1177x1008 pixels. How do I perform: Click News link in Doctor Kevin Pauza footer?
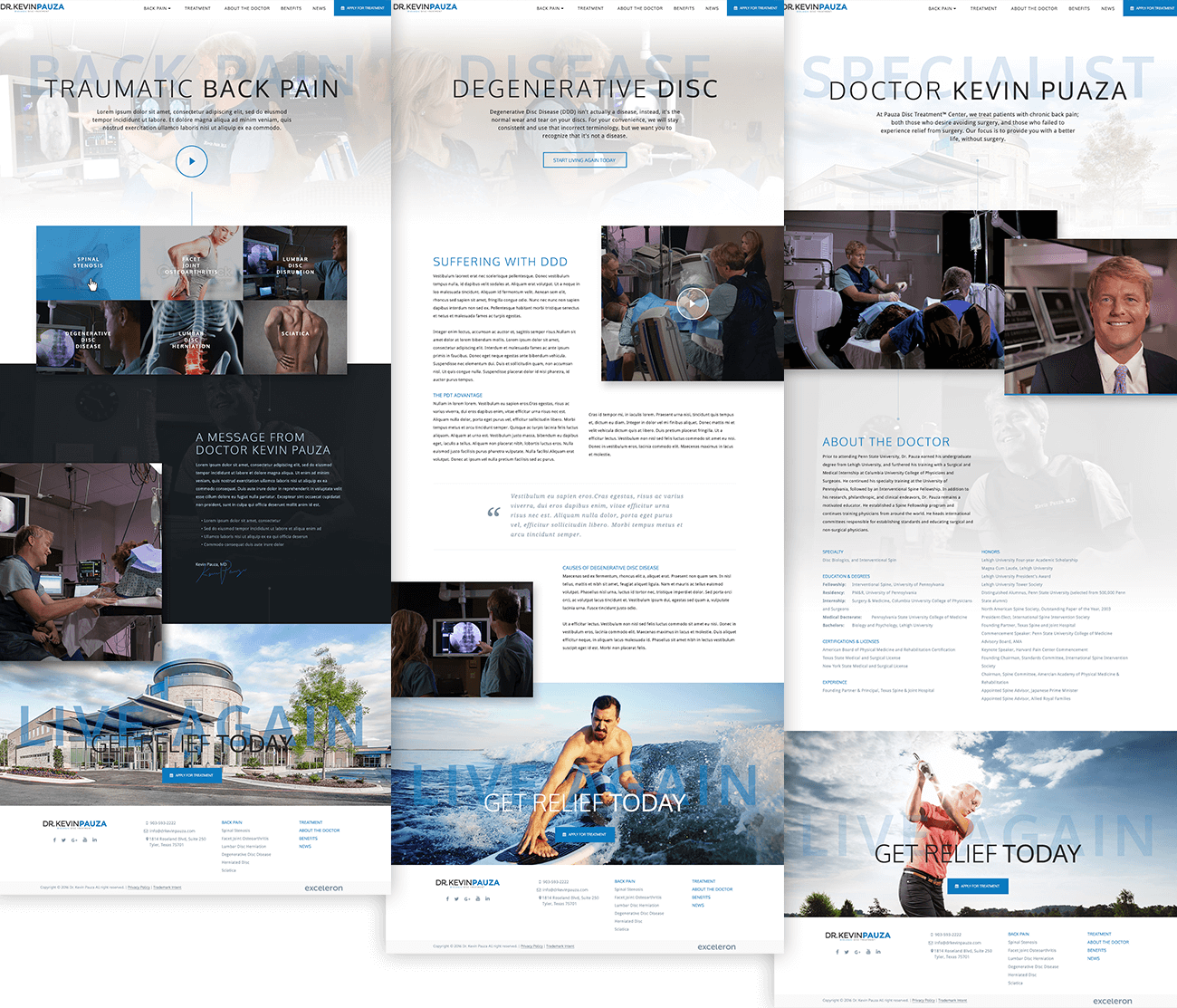(1094, 958)
